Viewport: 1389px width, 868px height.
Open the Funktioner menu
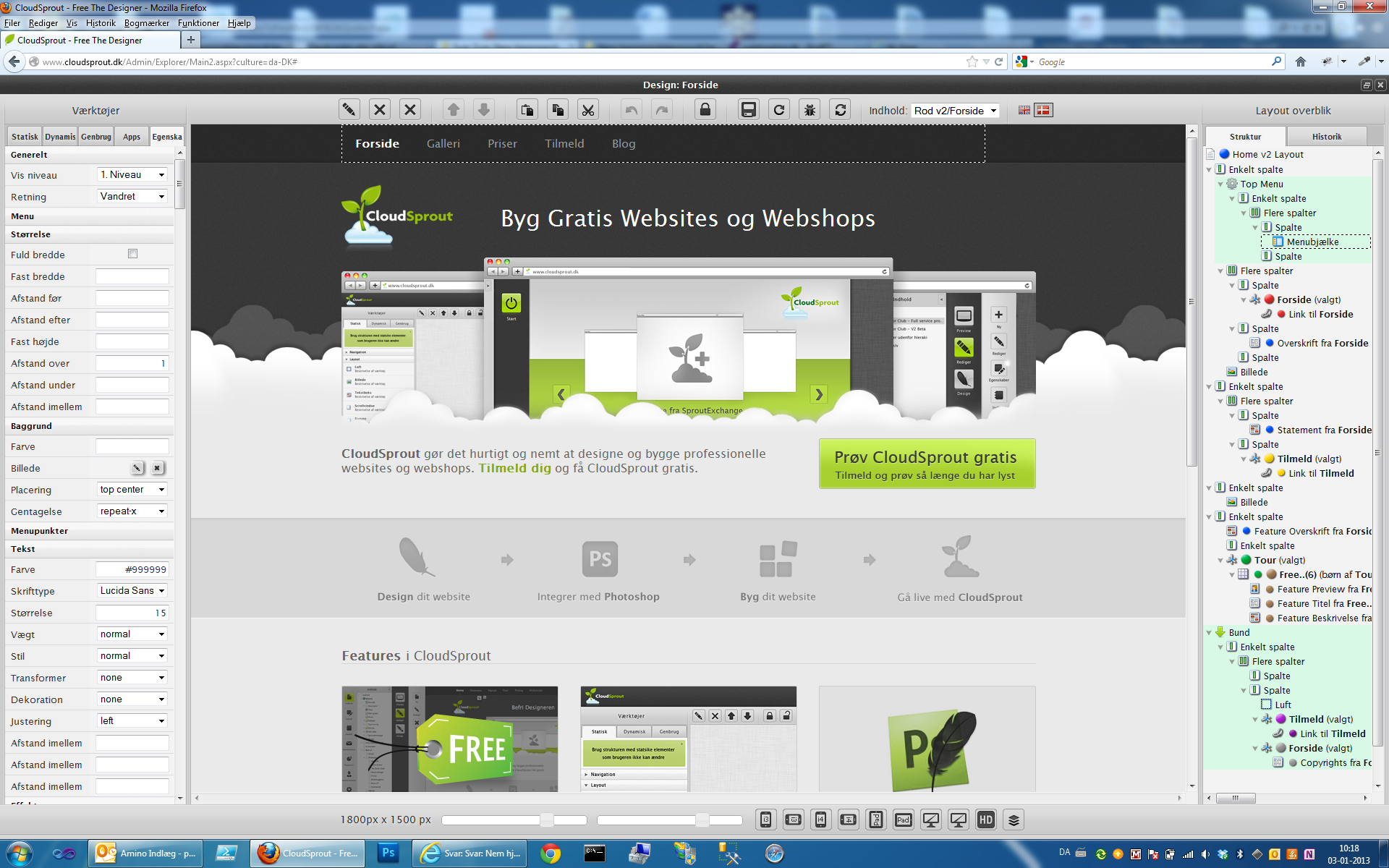pos(198,23)
